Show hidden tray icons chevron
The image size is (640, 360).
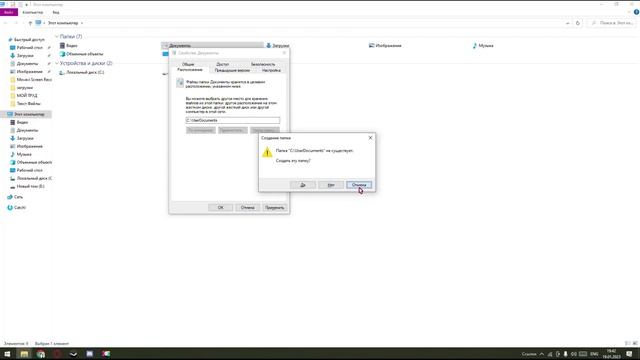pyautogui.click(x=542, y=354)
